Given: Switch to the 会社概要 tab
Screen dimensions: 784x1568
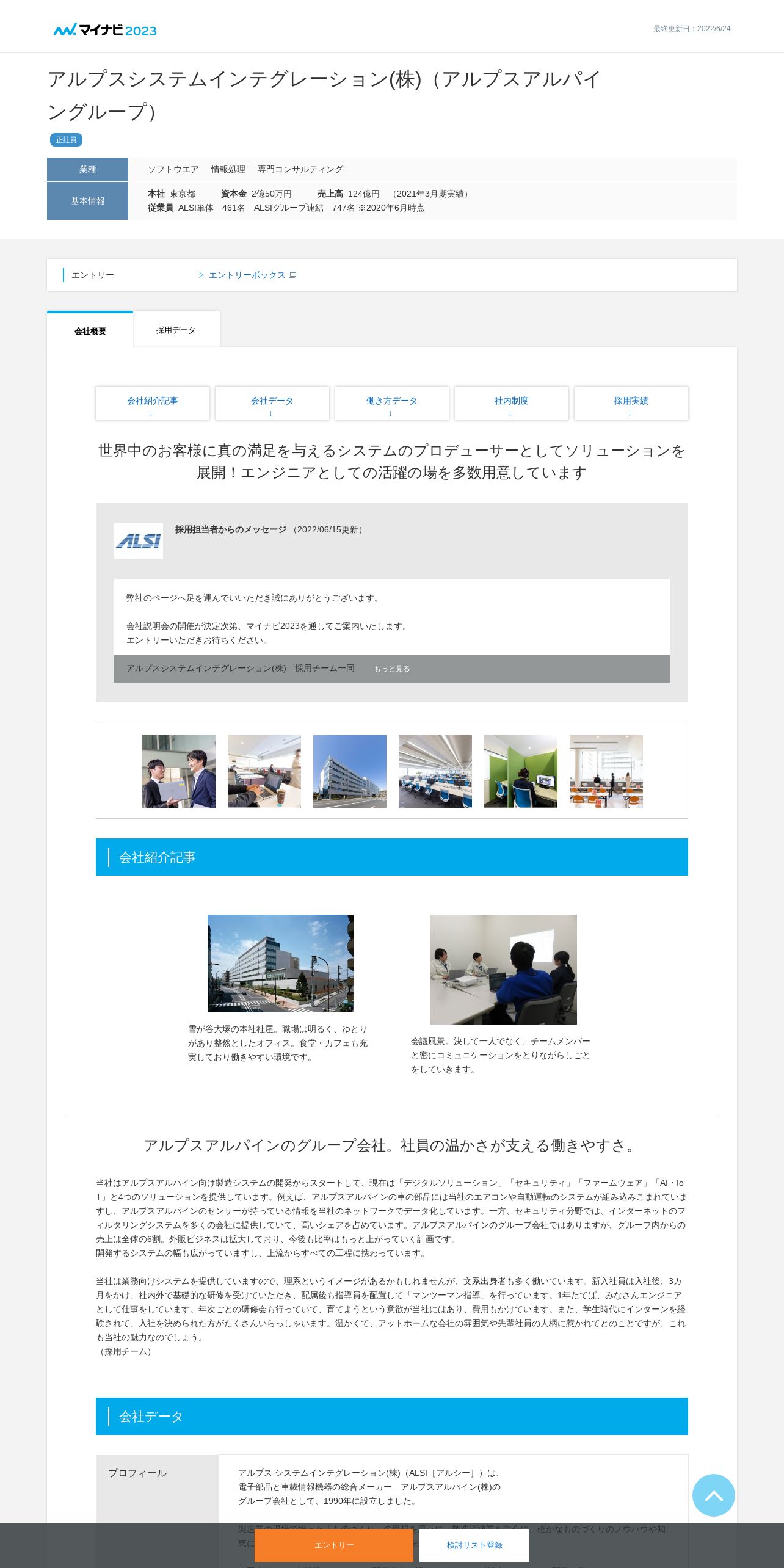Looking at the screenshot, I should (x=90, y=330).
